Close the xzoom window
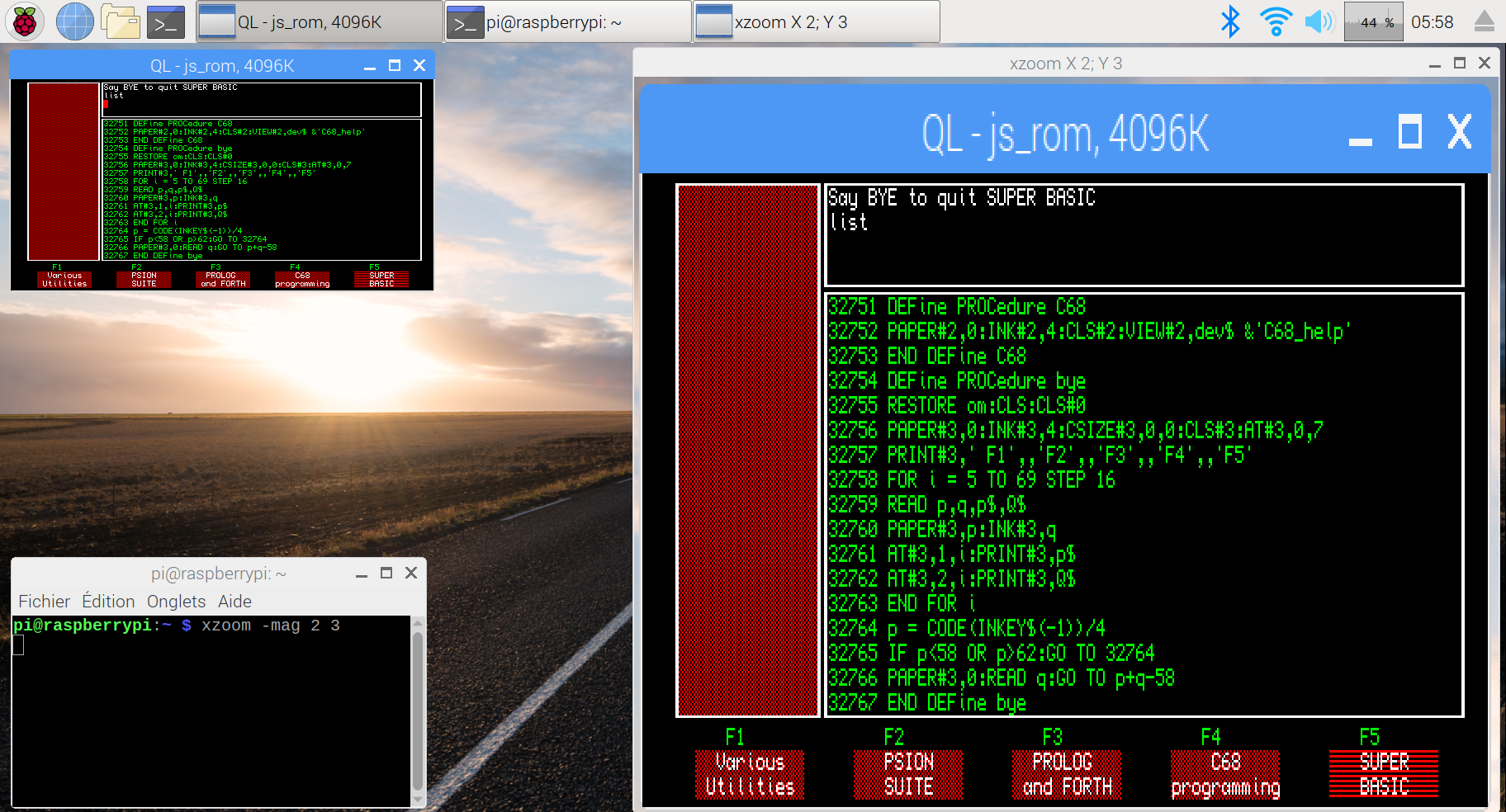The width and height of the screenshot is (1506, 812). (1485, 63)
